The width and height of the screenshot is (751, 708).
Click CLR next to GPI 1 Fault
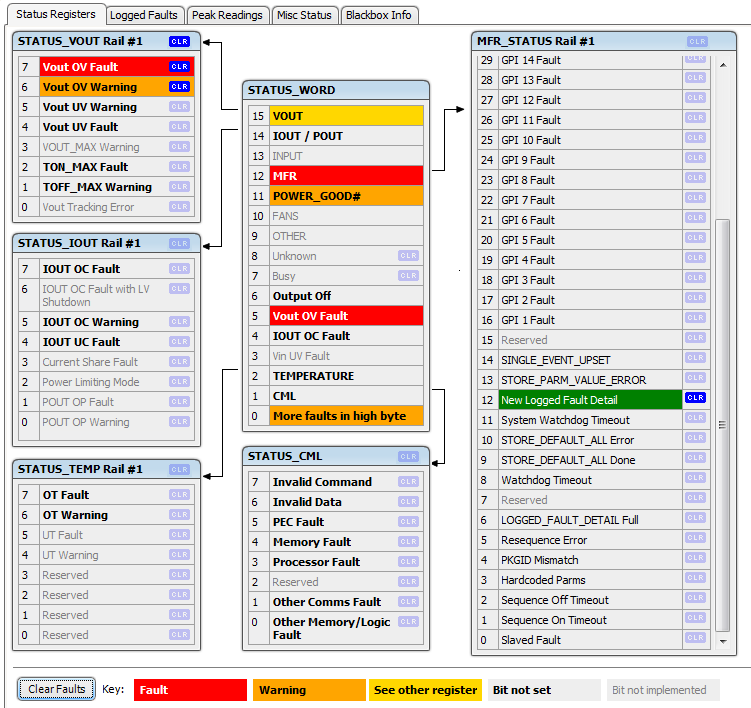click(x=695, y=318)
